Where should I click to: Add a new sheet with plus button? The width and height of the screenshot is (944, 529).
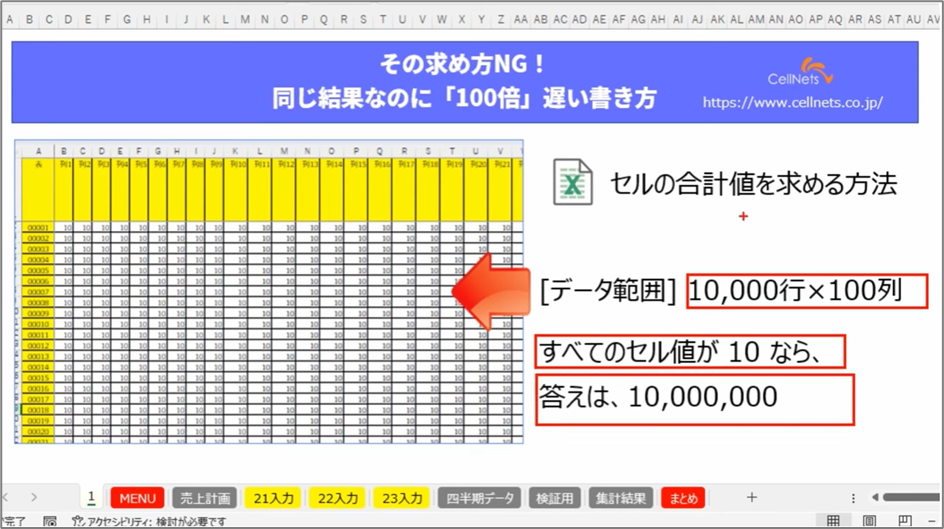[x=752, y=498]
